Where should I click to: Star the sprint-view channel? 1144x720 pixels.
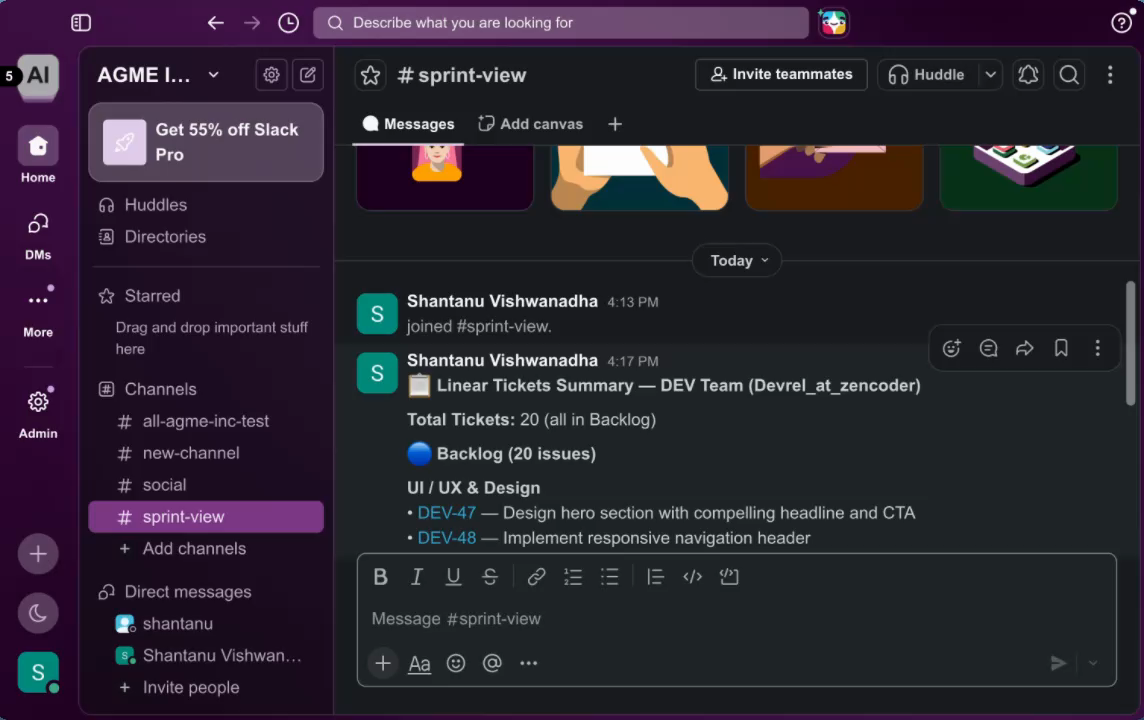(371, 74)
